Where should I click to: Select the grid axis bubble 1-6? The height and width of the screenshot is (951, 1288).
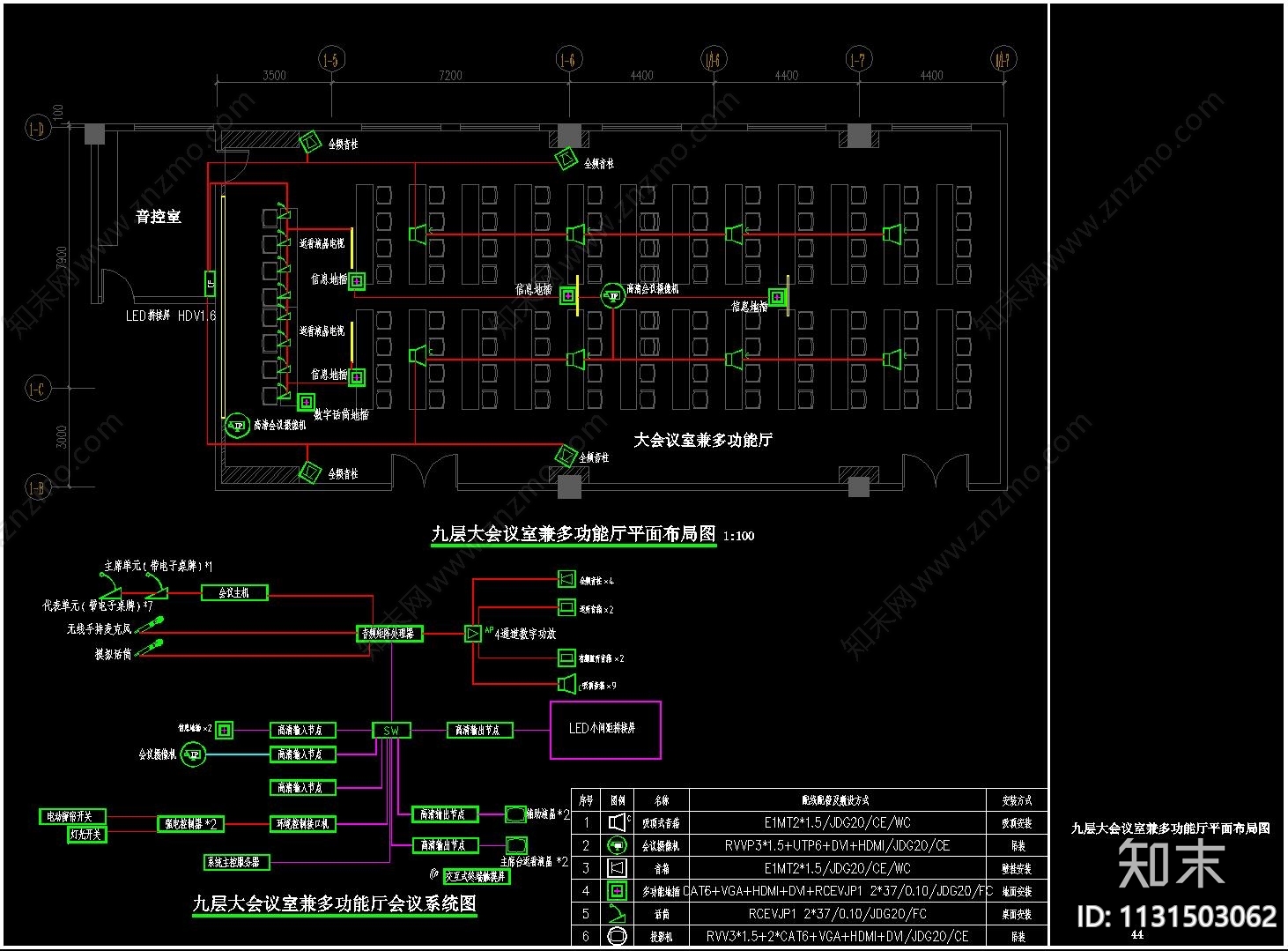pyautogui.click(x=567, y=60)
